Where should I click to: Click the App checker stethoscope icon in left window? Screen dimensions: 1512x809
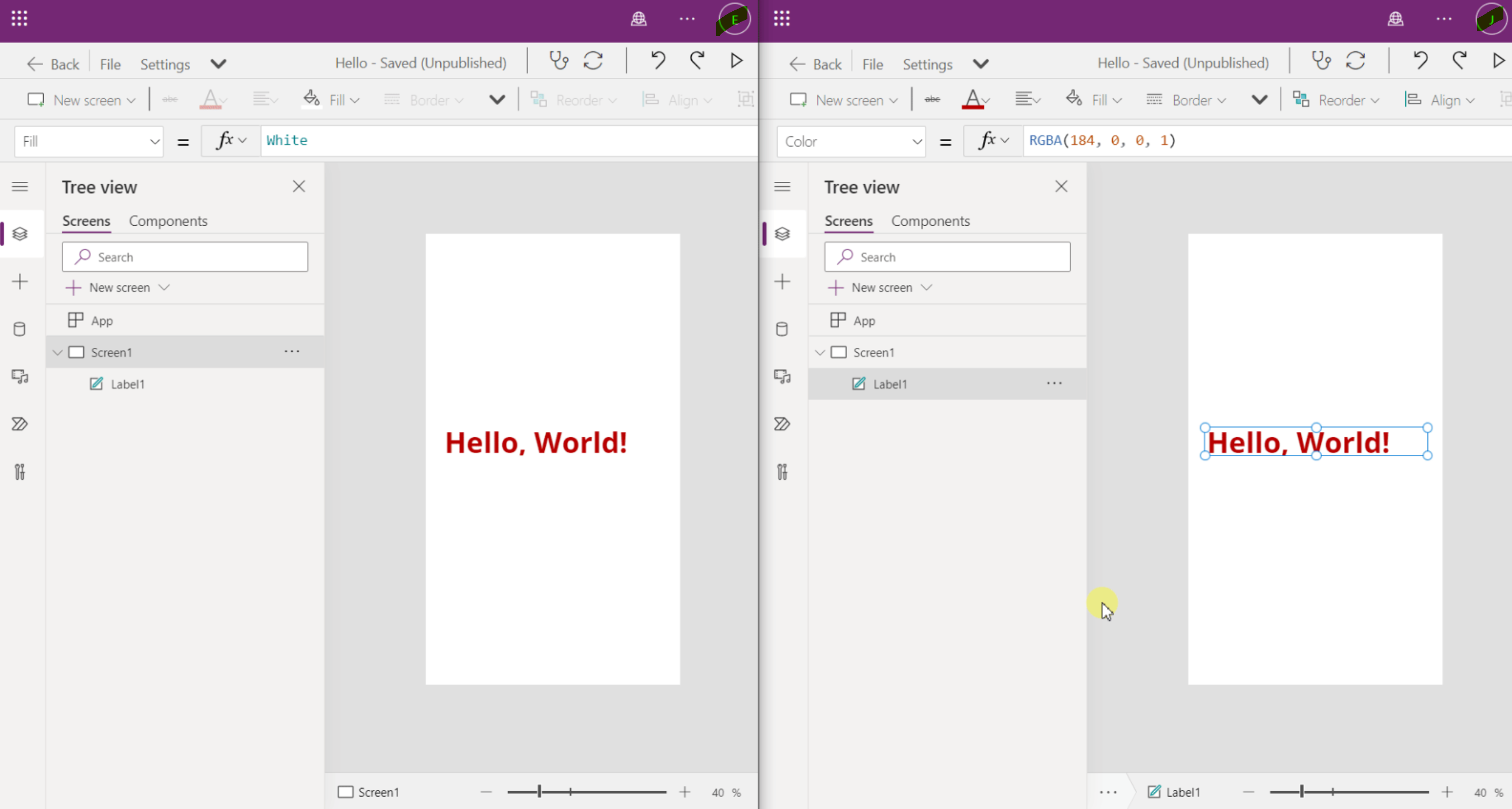pos(558,61)
